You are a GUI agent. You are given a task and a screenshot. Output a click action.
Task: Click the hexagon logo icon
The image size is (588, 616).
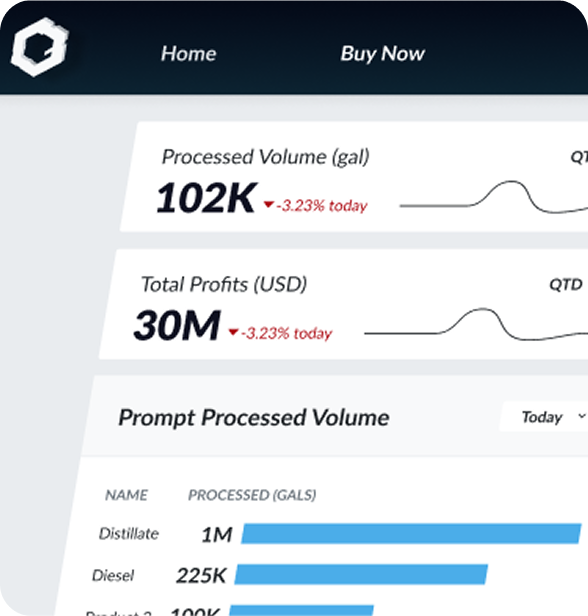pyautogui.click(x=39, y=47)
